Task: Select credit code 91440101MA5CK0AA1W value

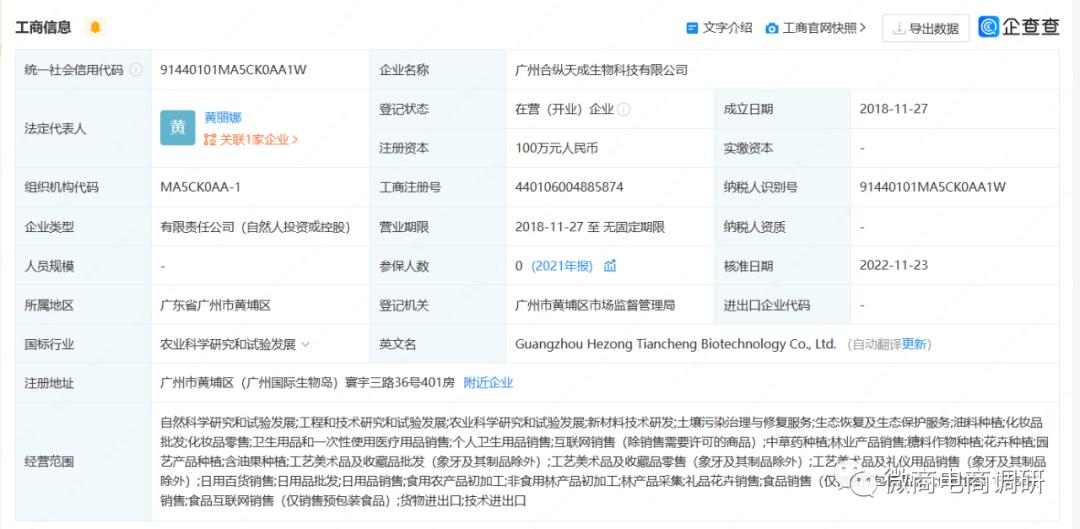Action: (x=233, y=70)
